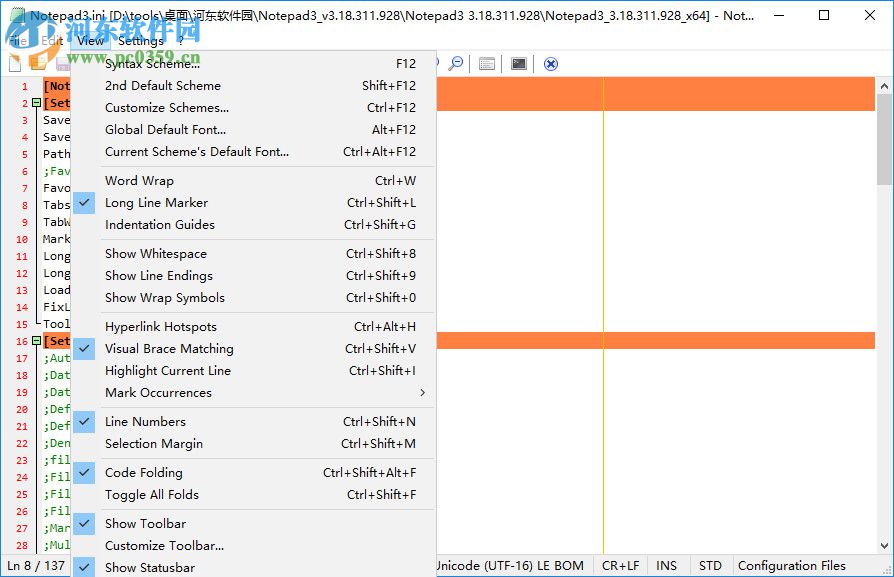This screenshot has width=894, height=577.
Task: Choose Current Scheme's Default Font...
Action: point(254,152)
